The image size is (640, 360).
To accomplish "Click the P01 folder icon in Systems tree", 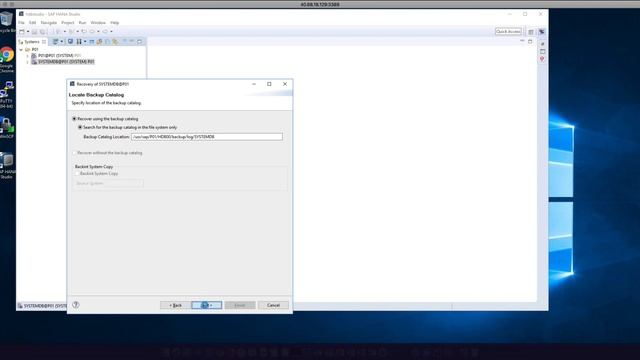I will pyautogui.click(x=28, y=49).
